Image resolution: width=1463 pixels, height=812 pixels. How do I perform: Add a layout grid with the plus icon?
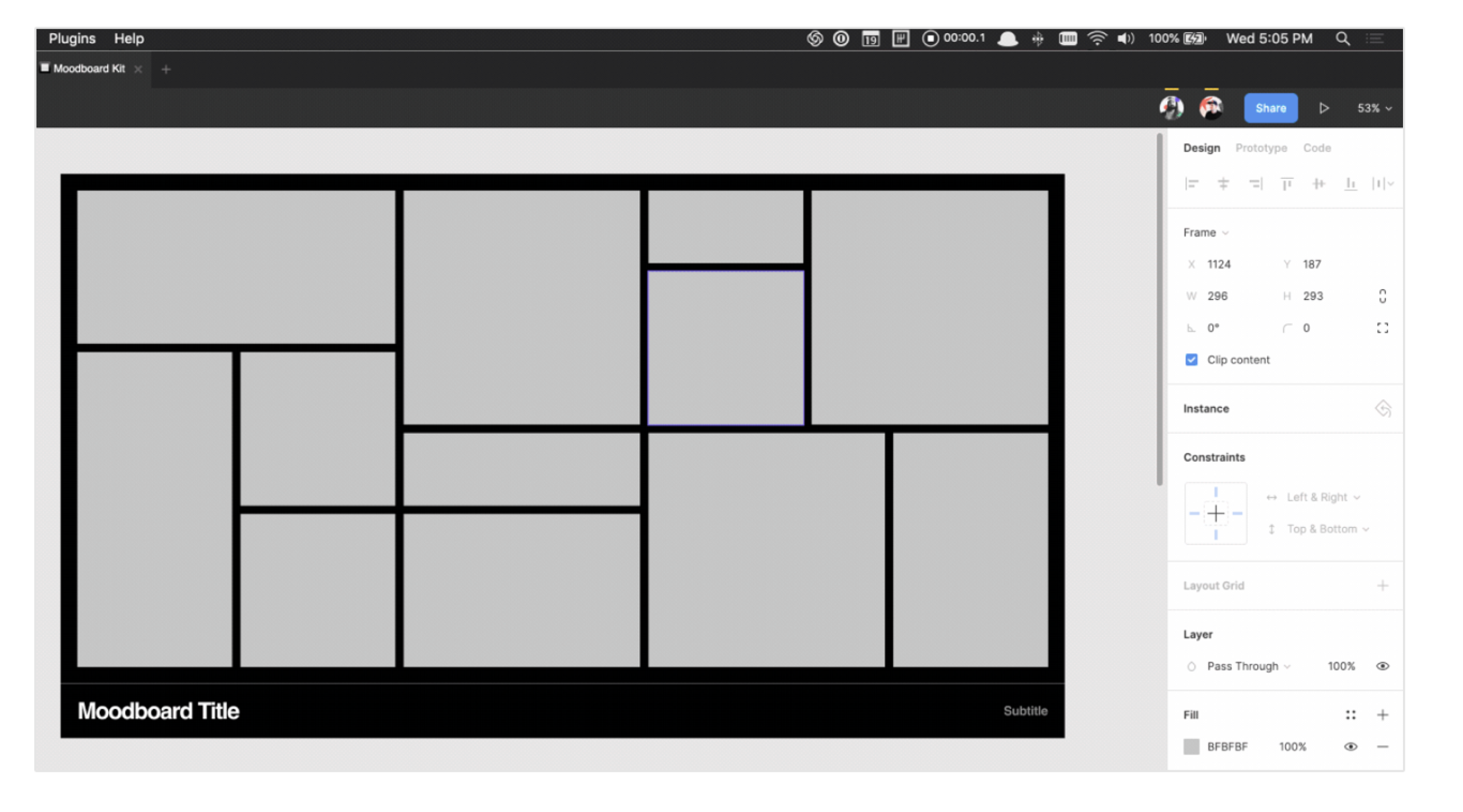pos(1382,585)
